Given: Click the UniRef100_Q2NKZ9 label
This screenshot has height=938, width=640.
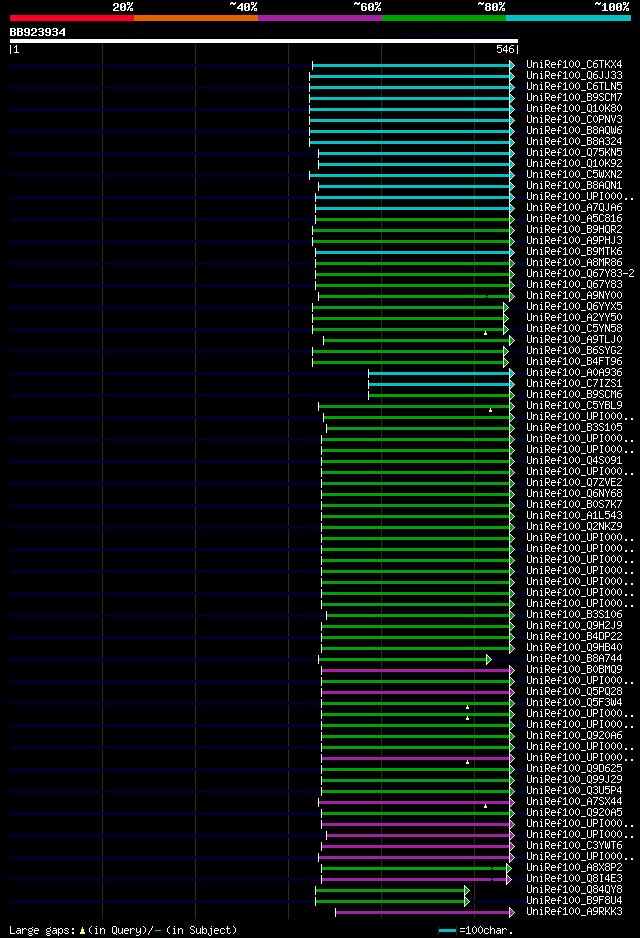Looking at the screenshot, I should point(574,526).
